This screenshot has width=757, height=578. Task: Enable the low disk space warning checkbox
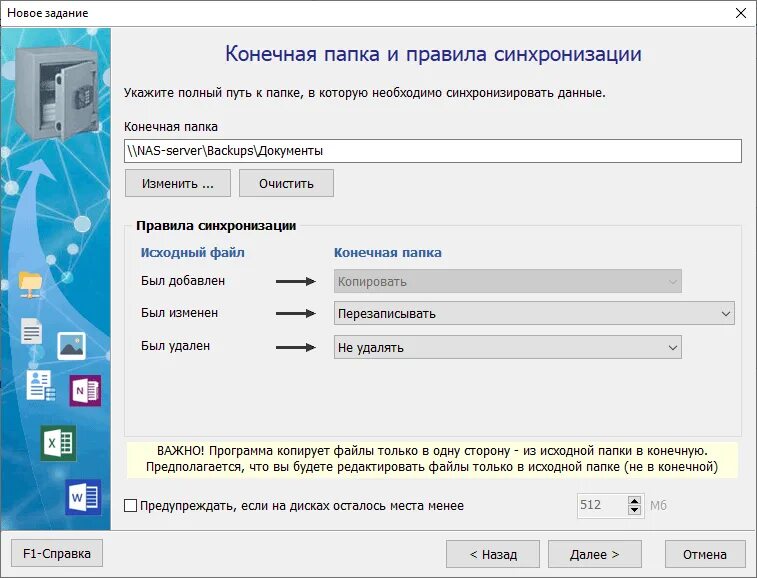coord(130,506)
